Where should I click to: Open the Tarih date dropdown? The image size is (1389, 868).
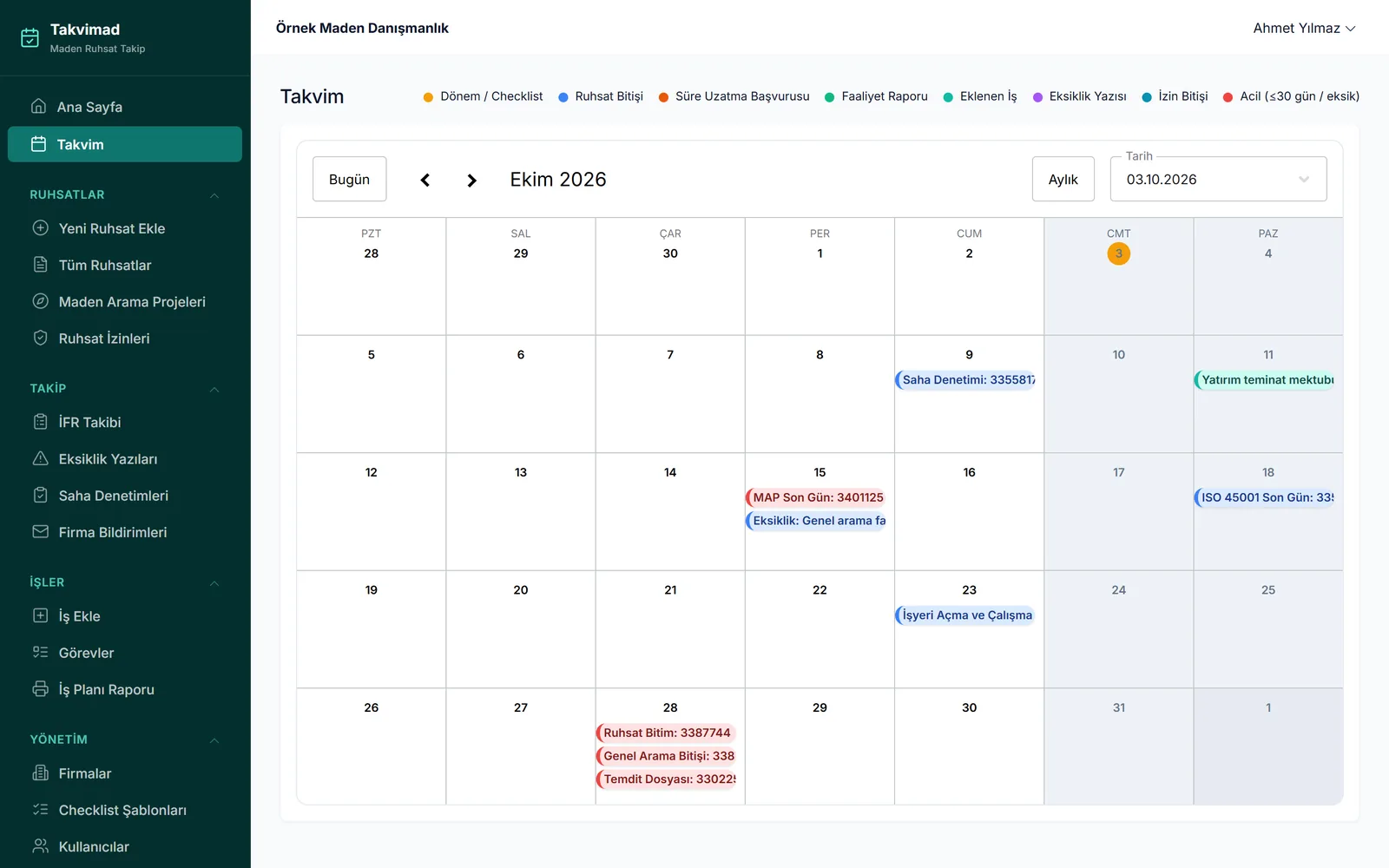[1218, 179]
